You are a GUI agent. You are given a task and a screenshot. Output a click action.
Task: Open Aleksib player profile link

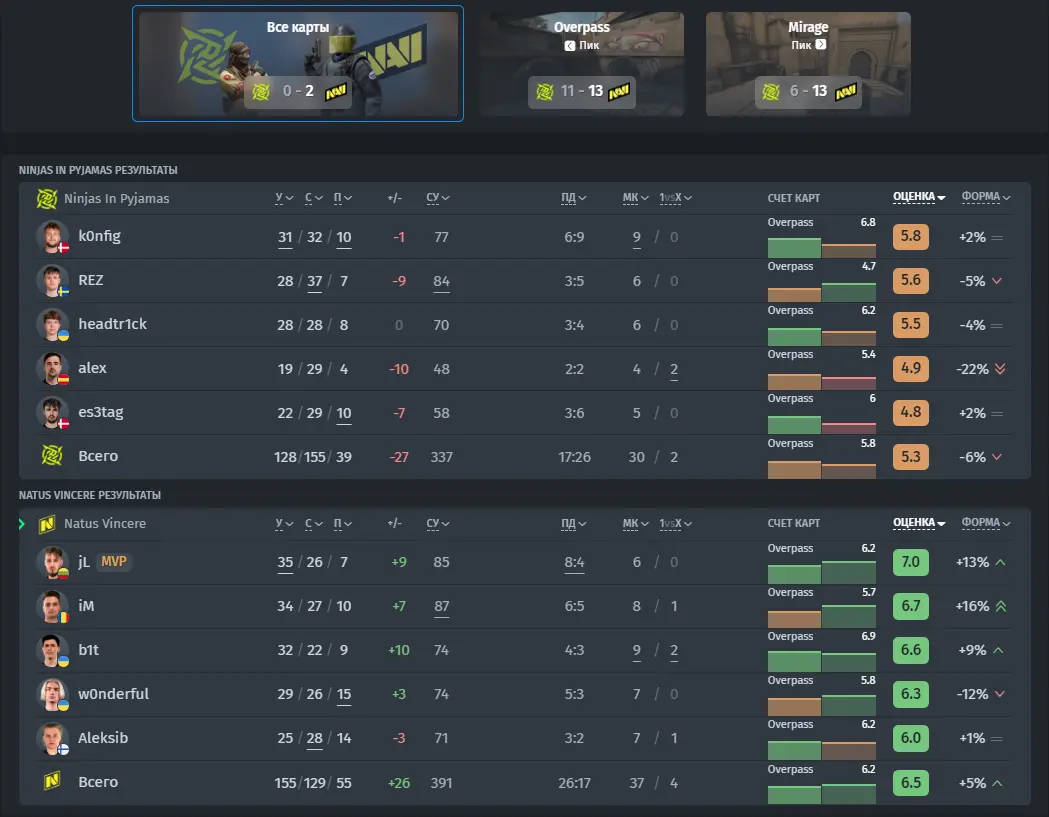click(103, 737)
